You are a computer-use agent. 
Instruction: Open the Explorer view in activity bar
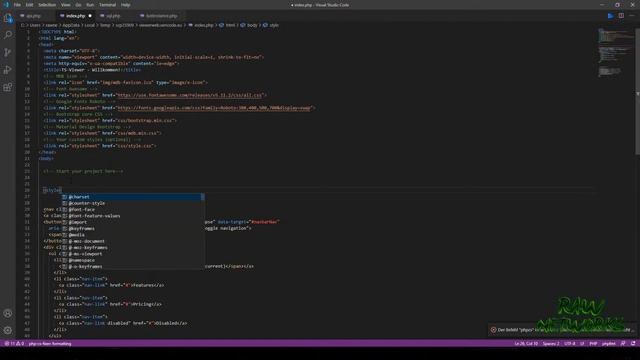pos(8,18)
